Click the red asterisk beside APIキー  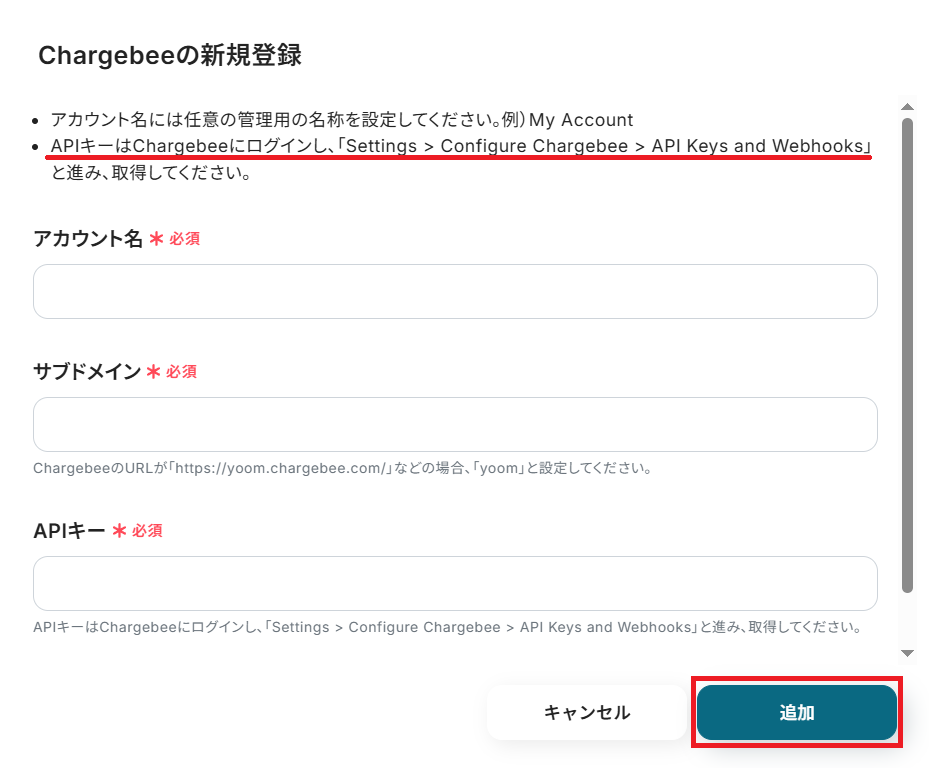(x=120, y=530)
